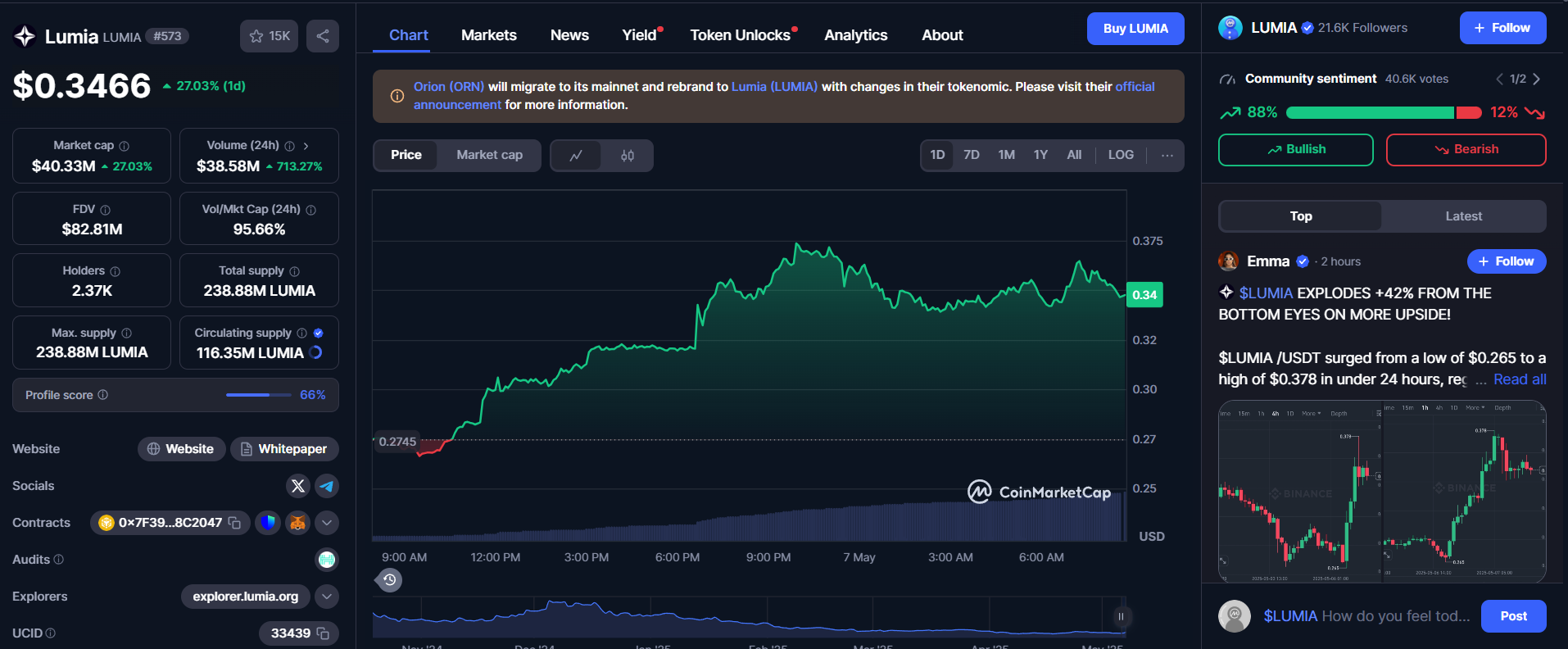Open the Analytics tab
This screenshot has width=1568, height=649.
click(x=855, y=35)
